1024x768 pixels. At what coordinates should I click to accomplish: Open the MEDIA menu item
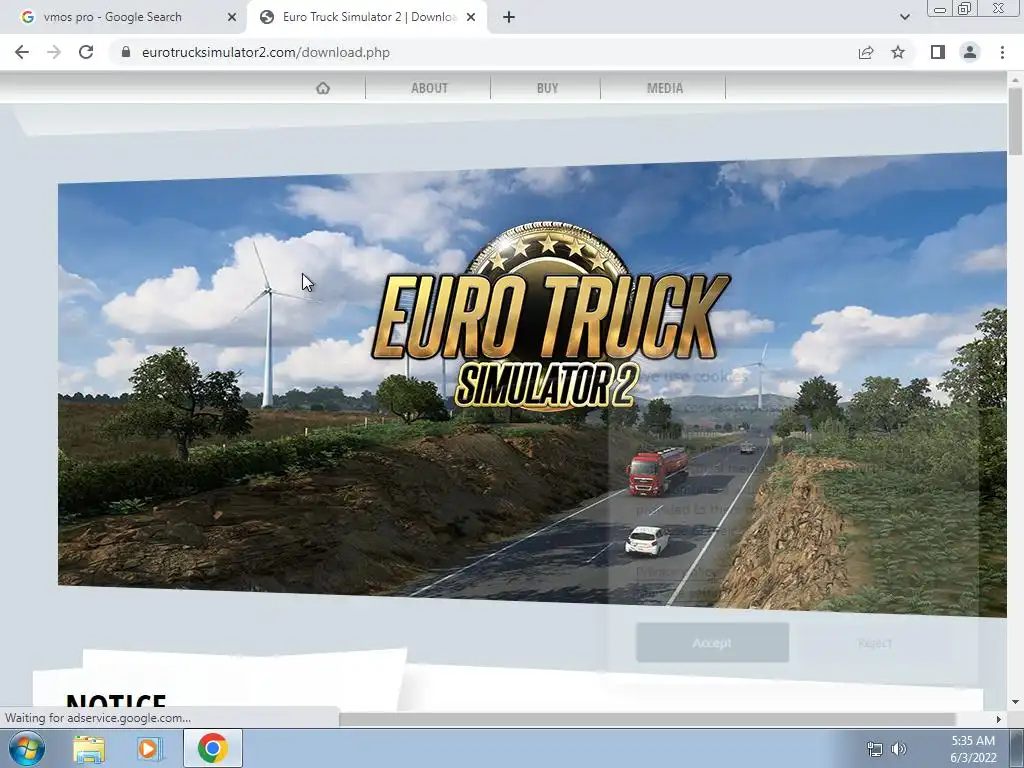[665, 88]
